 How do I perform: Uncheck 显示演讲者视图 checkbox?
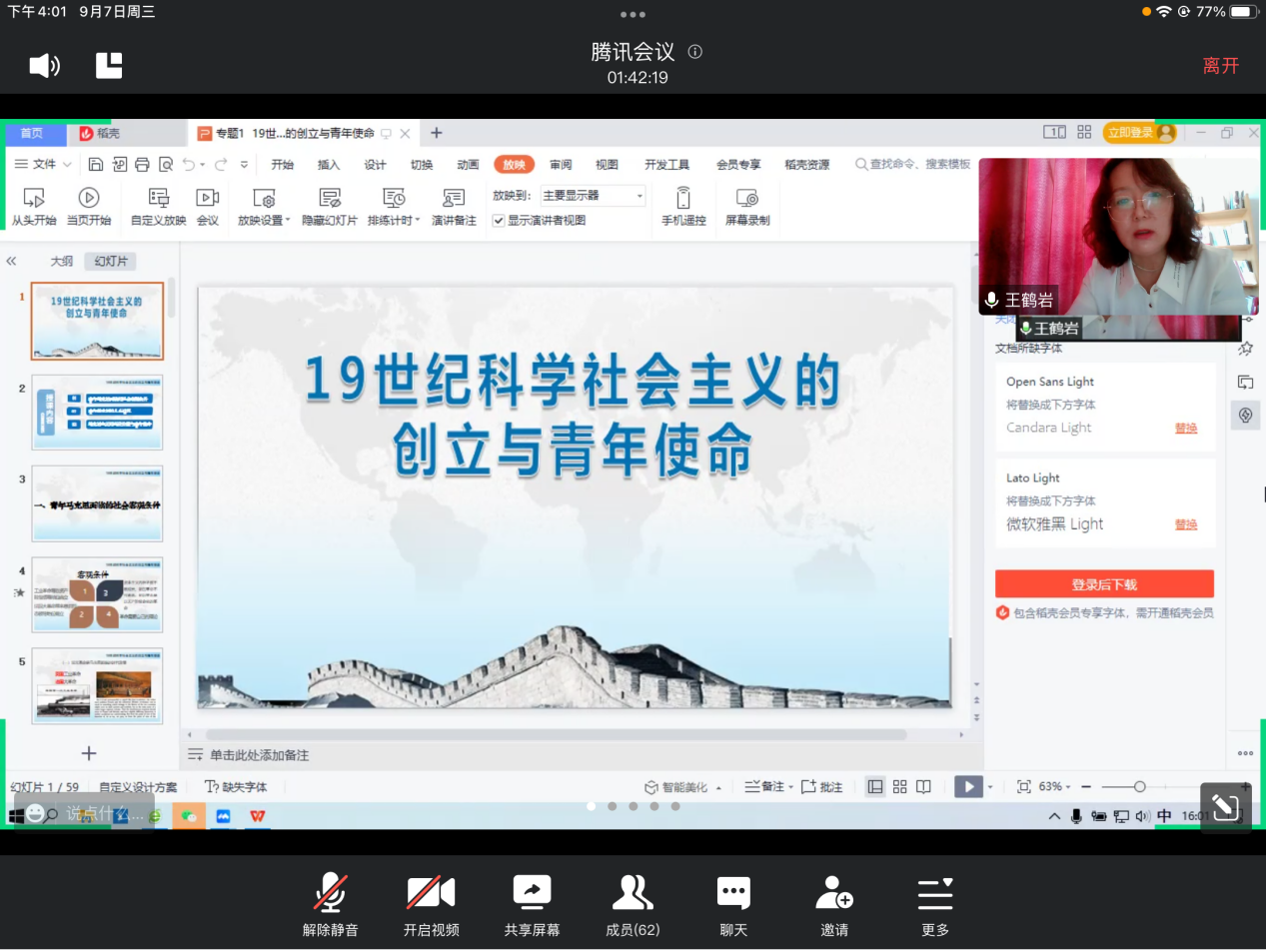(x=498, y=221)
